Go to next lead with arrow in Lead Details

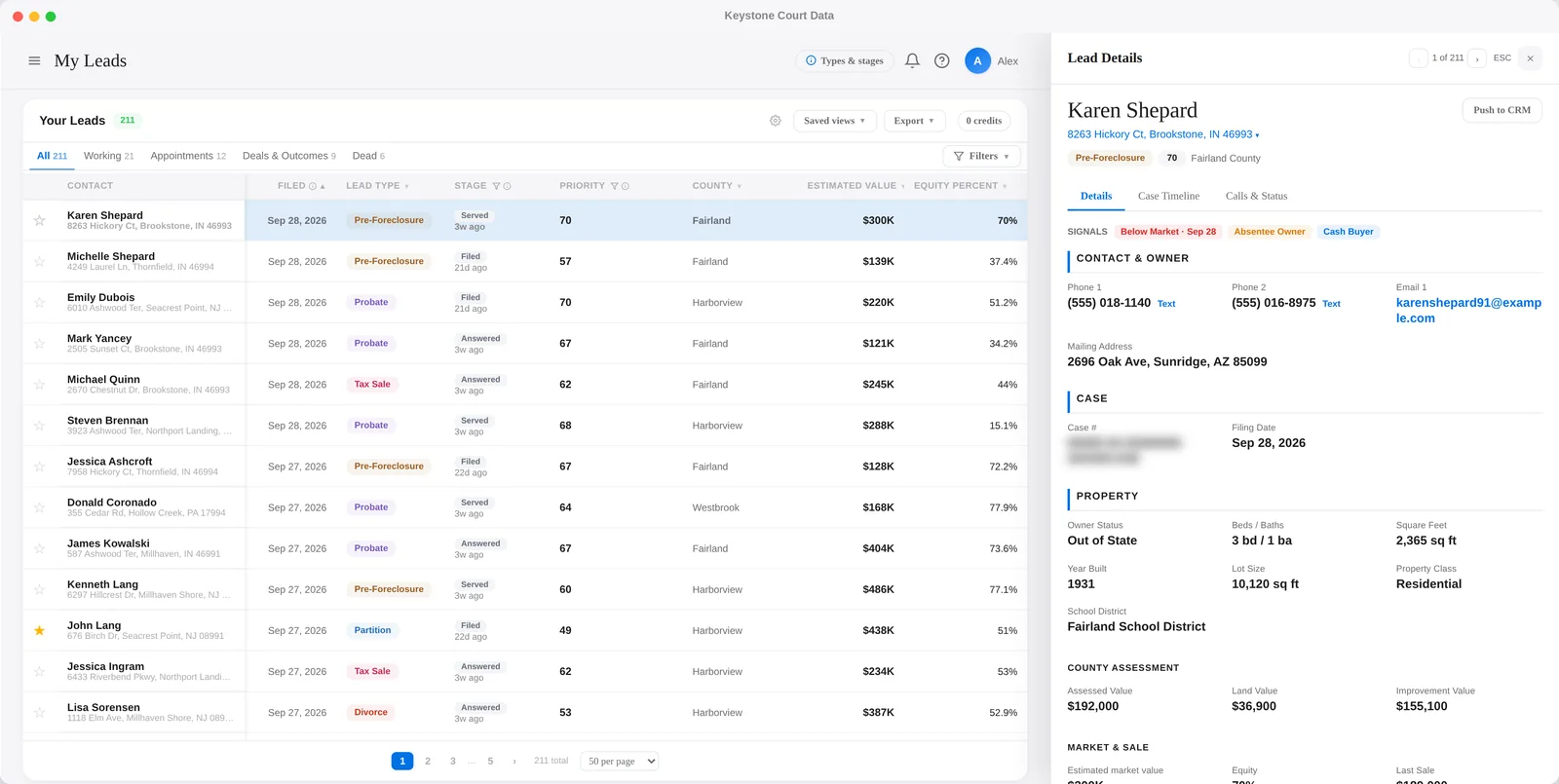[x=1477, y=58]
